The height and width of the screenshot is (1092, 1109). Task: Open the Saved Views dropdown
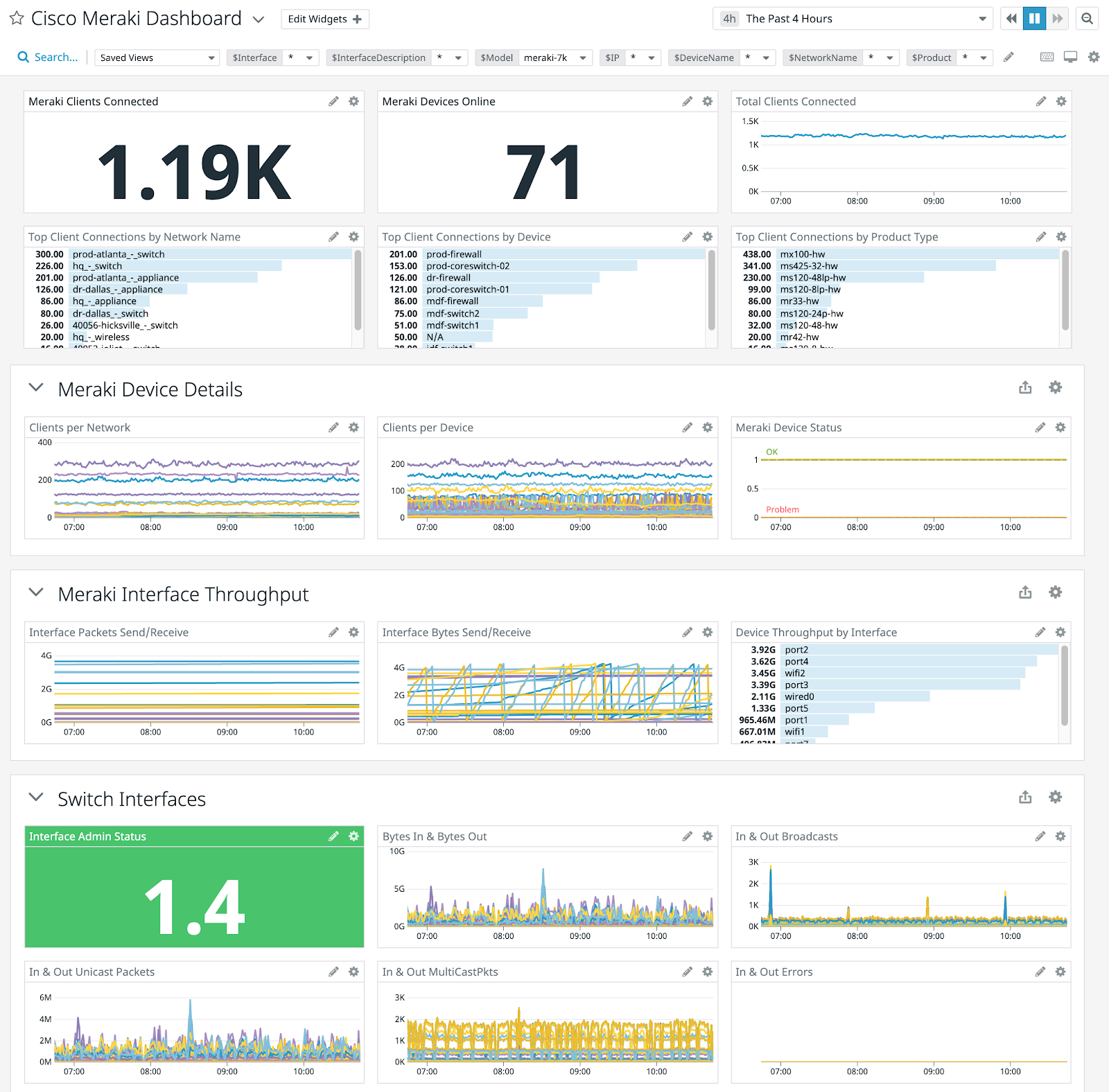click(157, 58)
